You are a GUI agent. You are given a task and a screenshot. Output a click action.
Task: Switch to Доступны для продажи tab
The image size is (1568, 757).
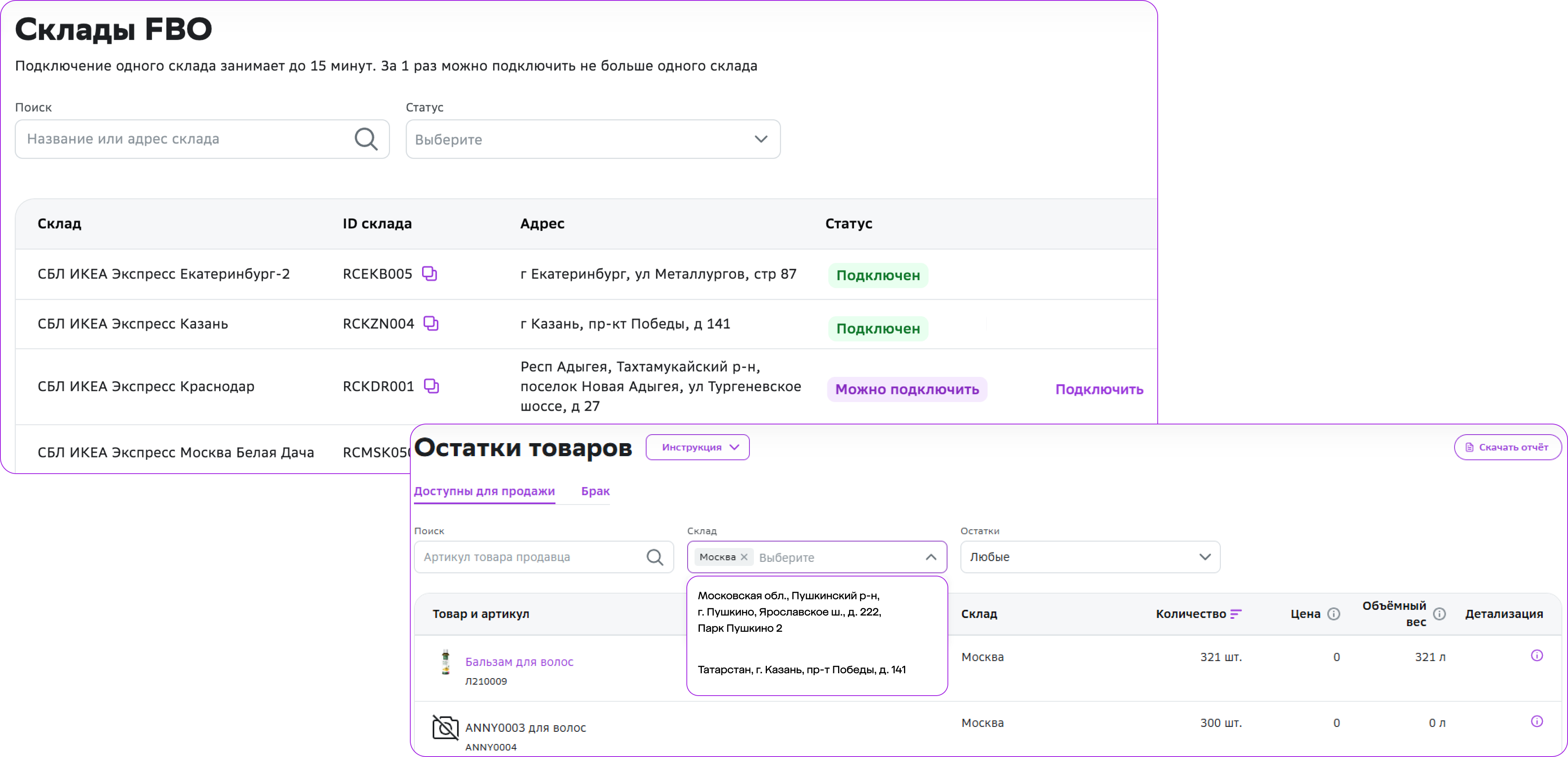pos(485,491)
